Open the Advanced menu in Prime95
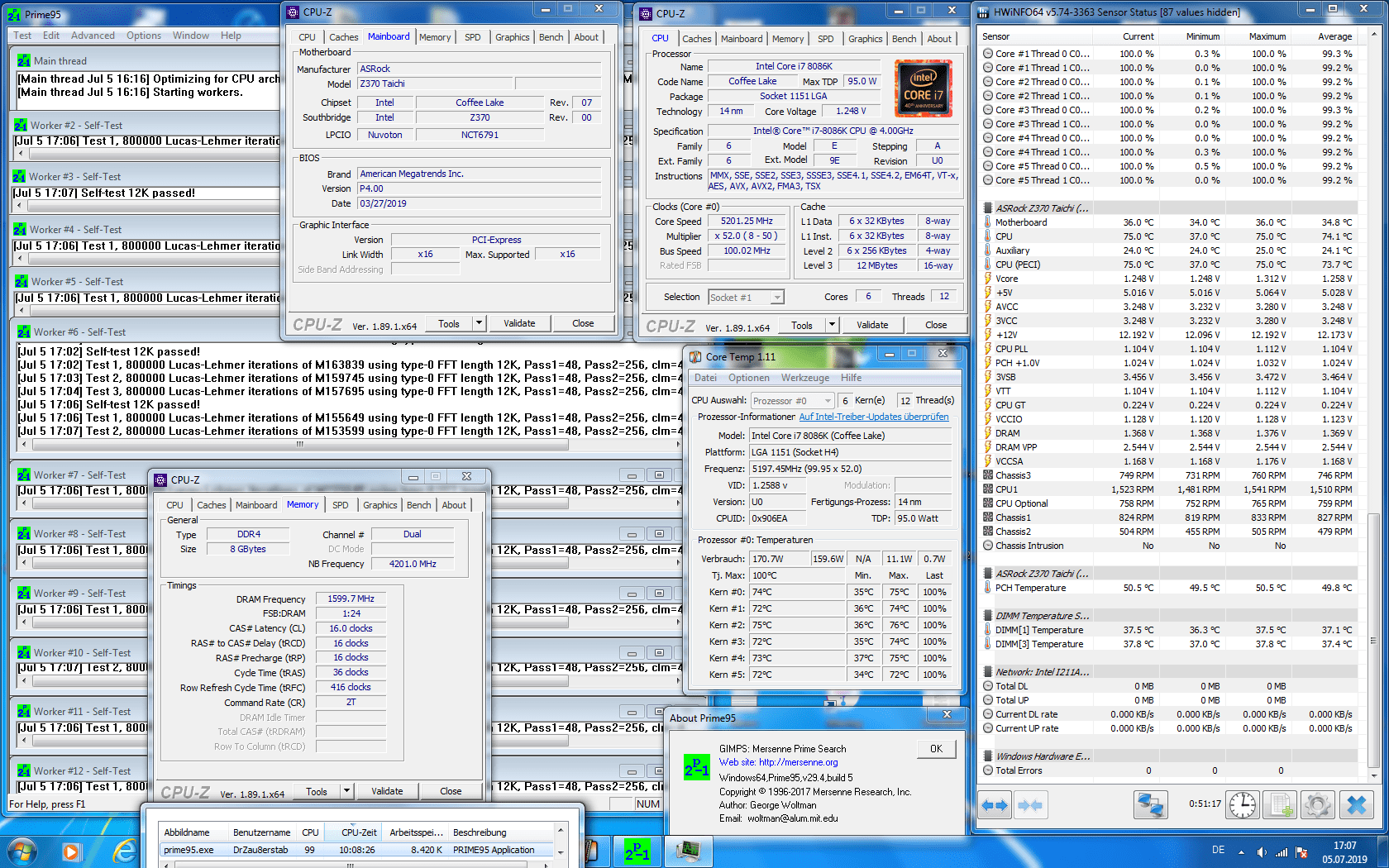This screenshot has width=1389, height=868. (93, 36)
